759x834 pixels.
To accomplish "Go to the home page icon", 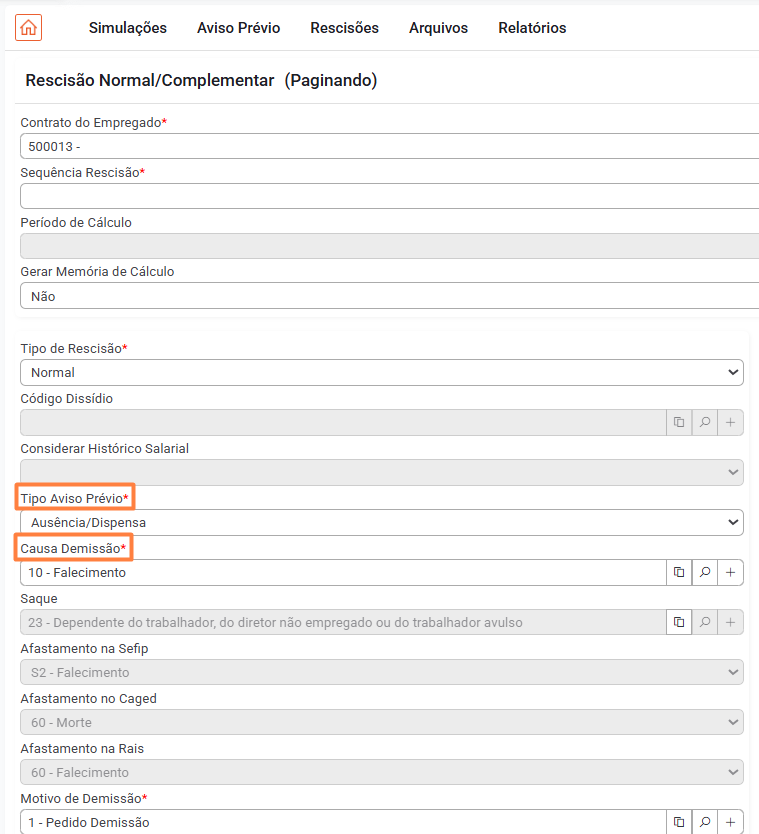I will [x=28, y=28].
